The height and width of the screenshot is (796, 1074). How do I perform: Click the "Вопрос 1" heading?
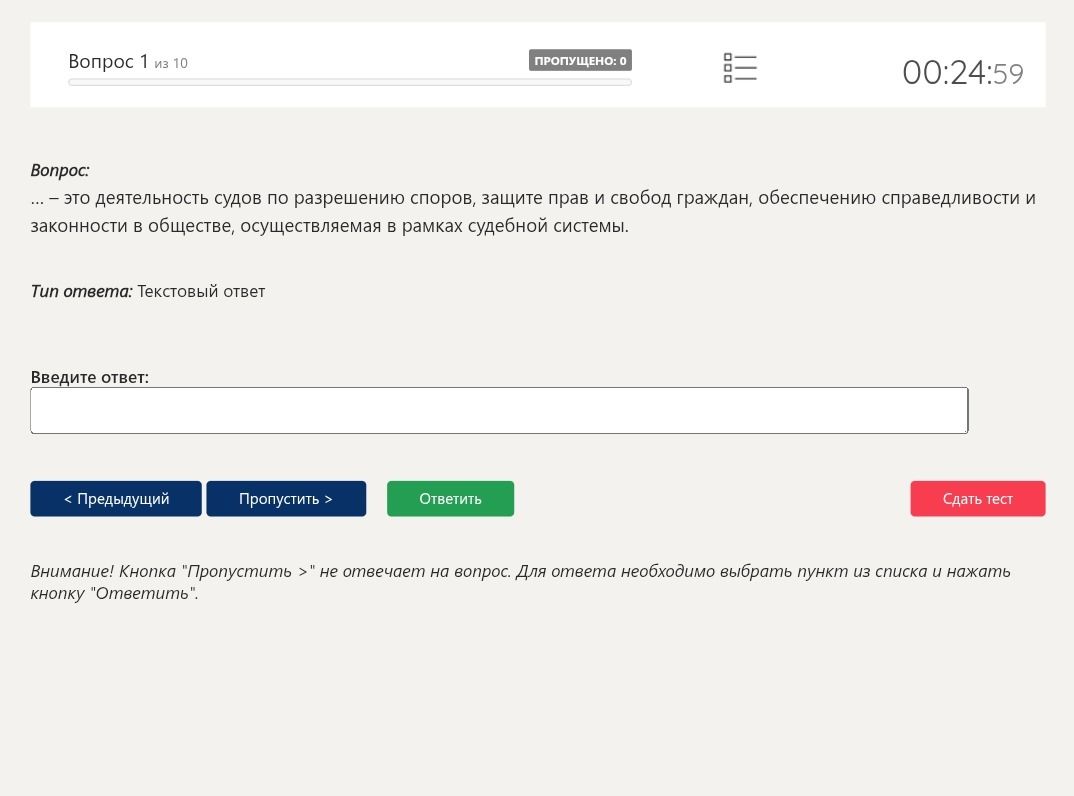(x=108, y=62)
